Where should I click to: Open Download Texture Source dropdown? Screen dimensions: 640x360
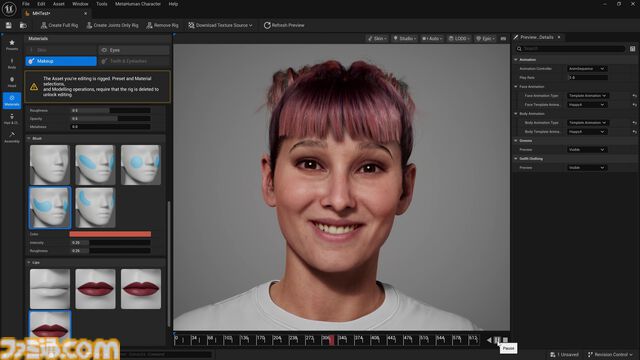(x=220, y=25)
